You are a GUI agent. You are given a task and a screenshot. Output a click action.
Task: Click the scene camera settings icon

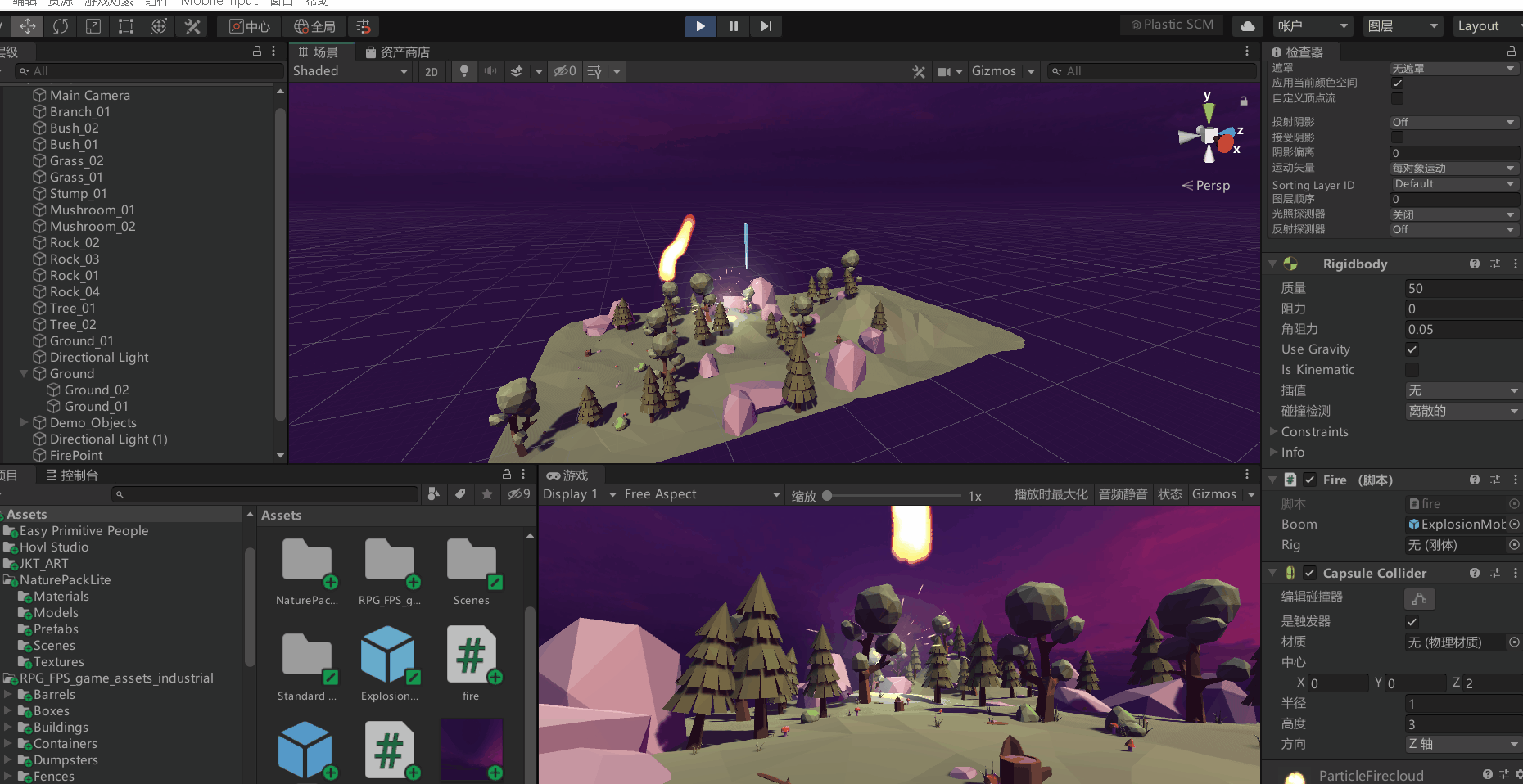(945, 71)
